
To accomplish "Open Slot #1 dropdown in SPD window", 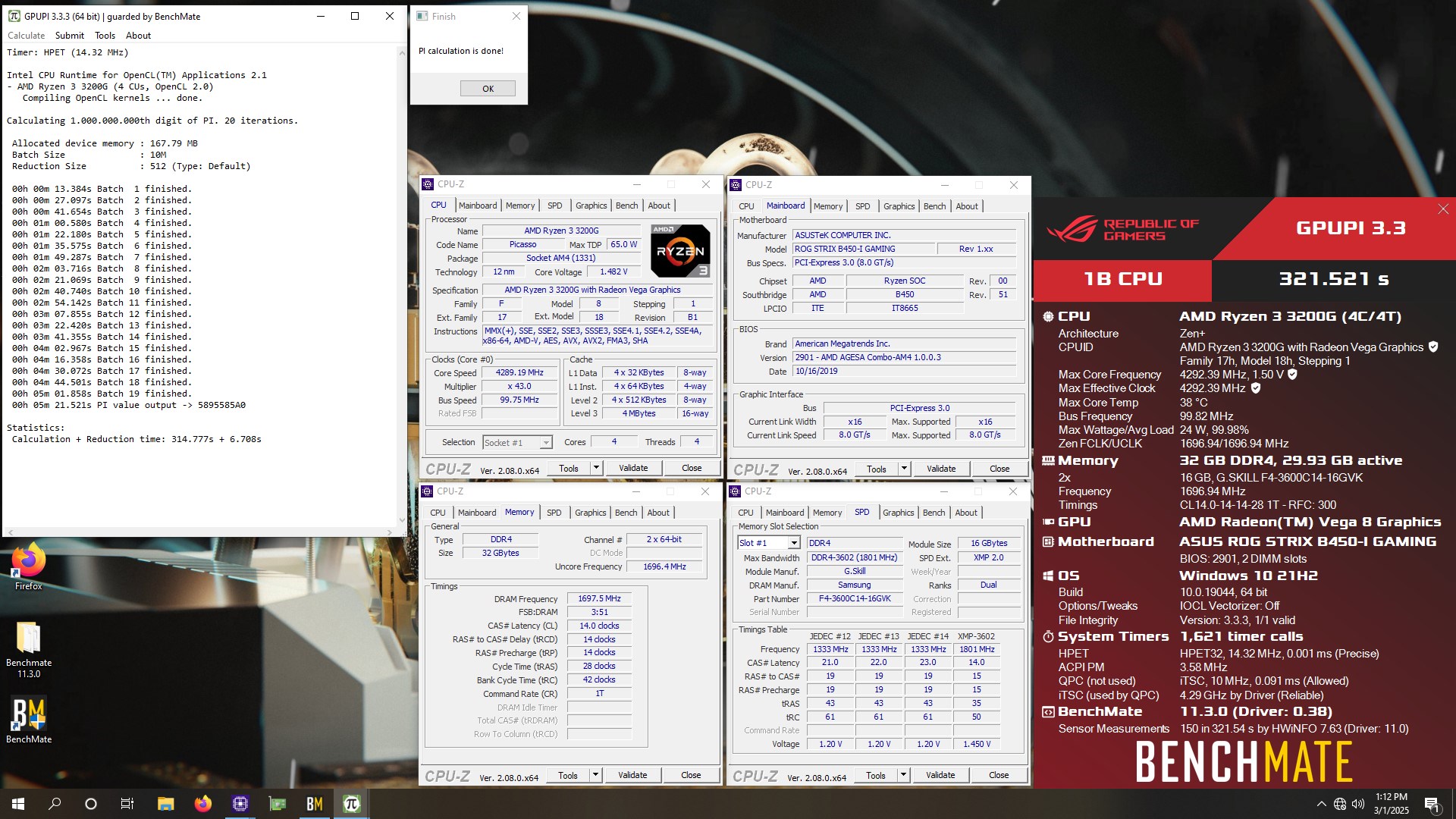I will 769,543.
